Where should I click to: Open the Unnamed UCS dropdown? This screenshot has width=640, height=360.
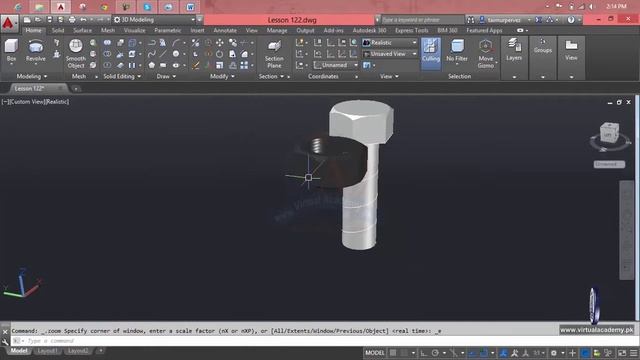pyautogui.click(x=336, y=65)
